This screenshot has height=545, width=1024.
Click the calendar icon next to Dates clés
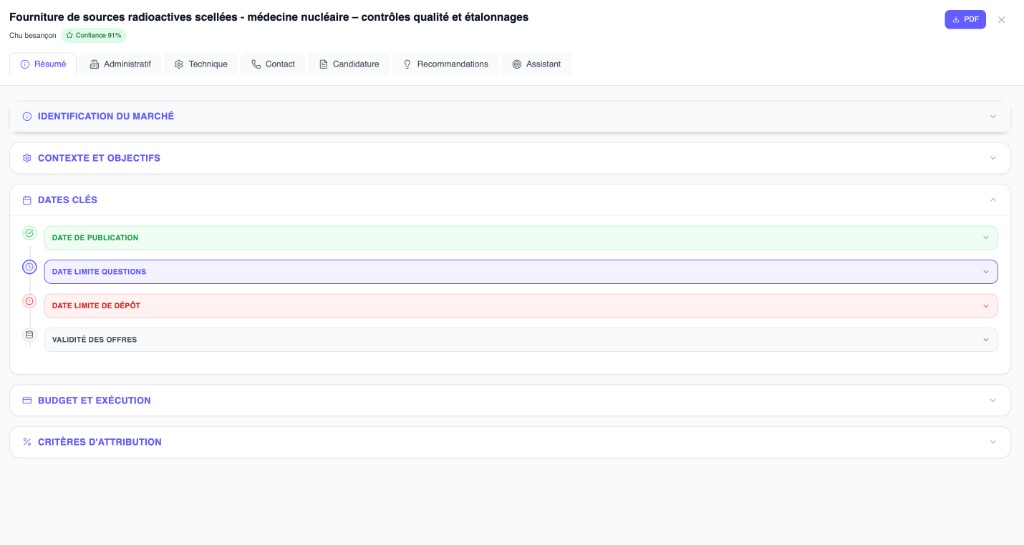[27, 200]
